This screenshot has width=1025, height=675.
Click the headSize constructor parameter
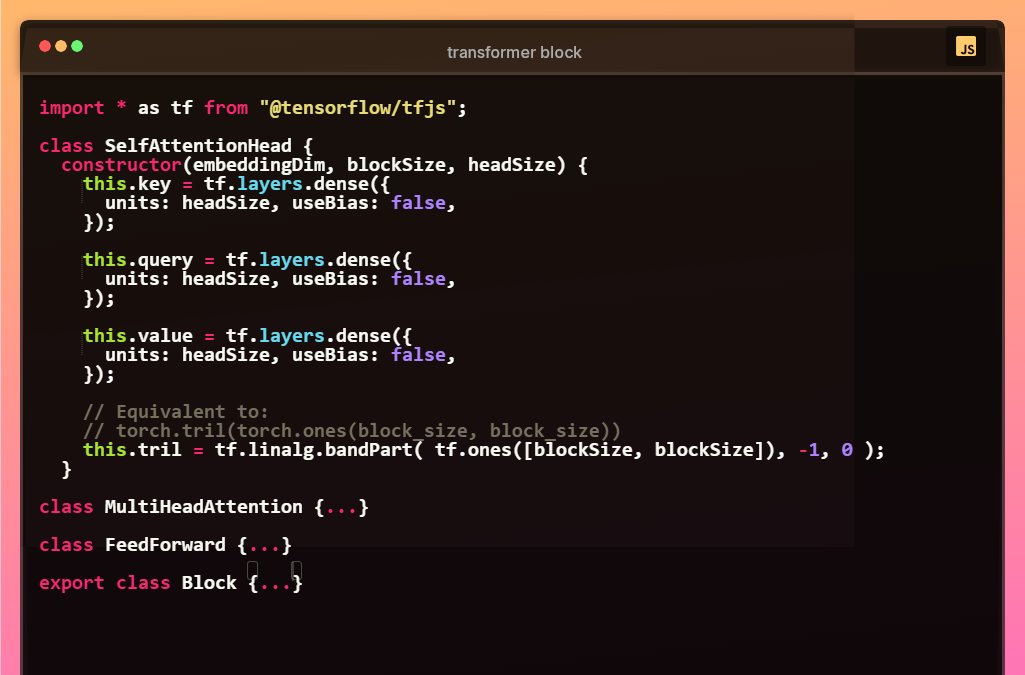click(511, 165)
